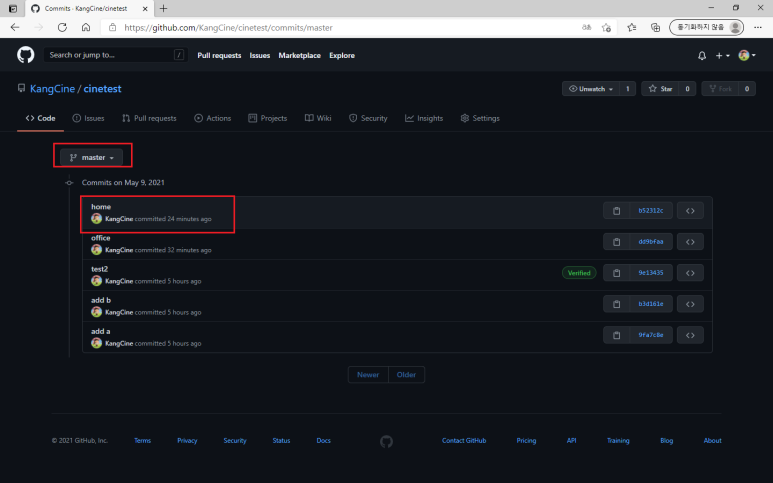
Task: Open the footer Status link
Action: pyautogui.click(x=281, y=441)
